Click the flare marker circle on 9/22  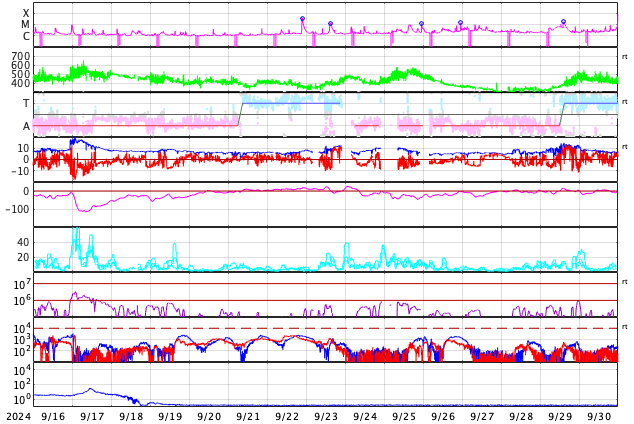[302, 19]
